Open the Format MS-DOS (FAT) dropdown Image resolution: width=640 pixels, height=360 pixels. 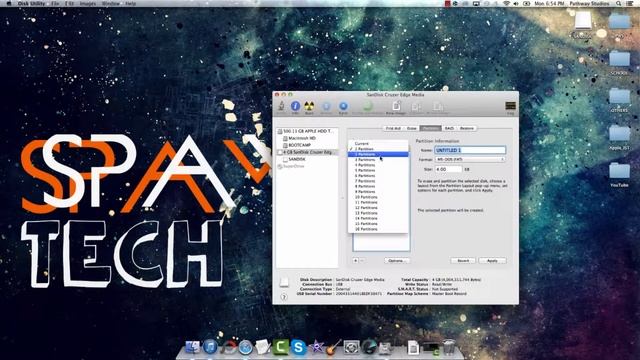470,159
